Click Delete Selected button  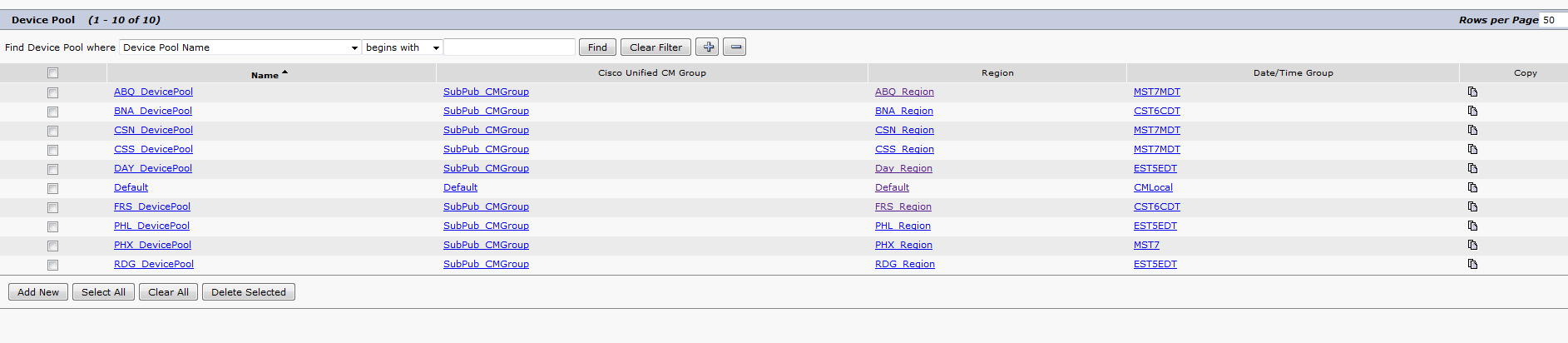pyautogui.click(x=249, y=292)
